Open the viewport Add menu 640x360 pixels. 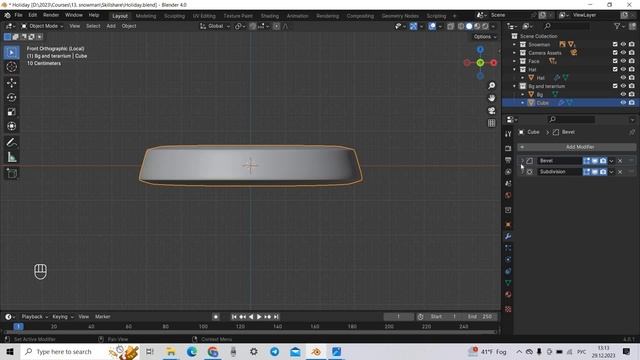pyautogui.click(x=111, y=26)
